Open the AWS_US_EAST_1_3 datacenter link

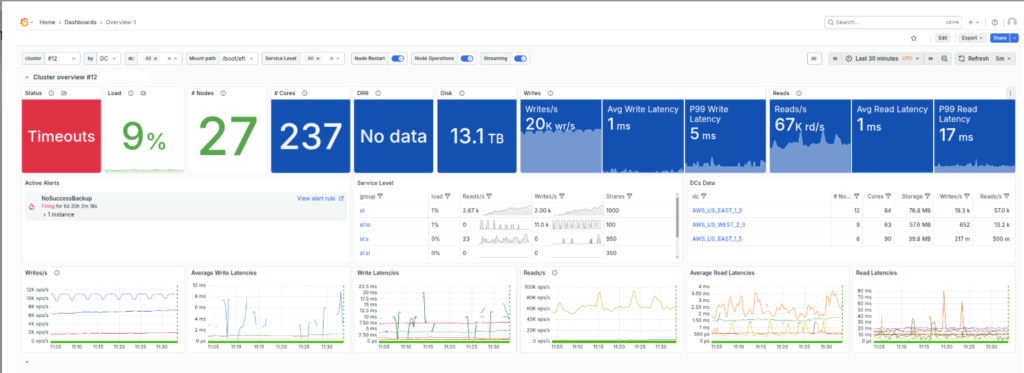(717, 210)
